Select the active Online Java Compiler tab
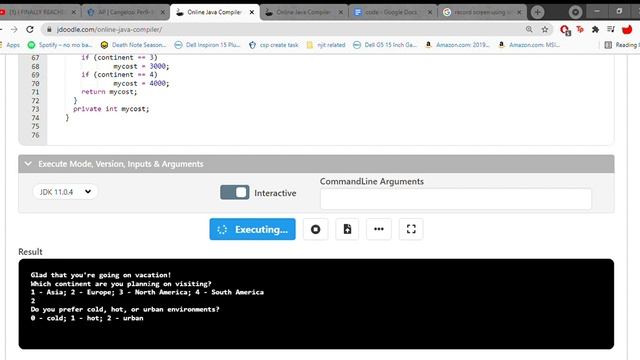The image size is (640, 360). point(214,12)
